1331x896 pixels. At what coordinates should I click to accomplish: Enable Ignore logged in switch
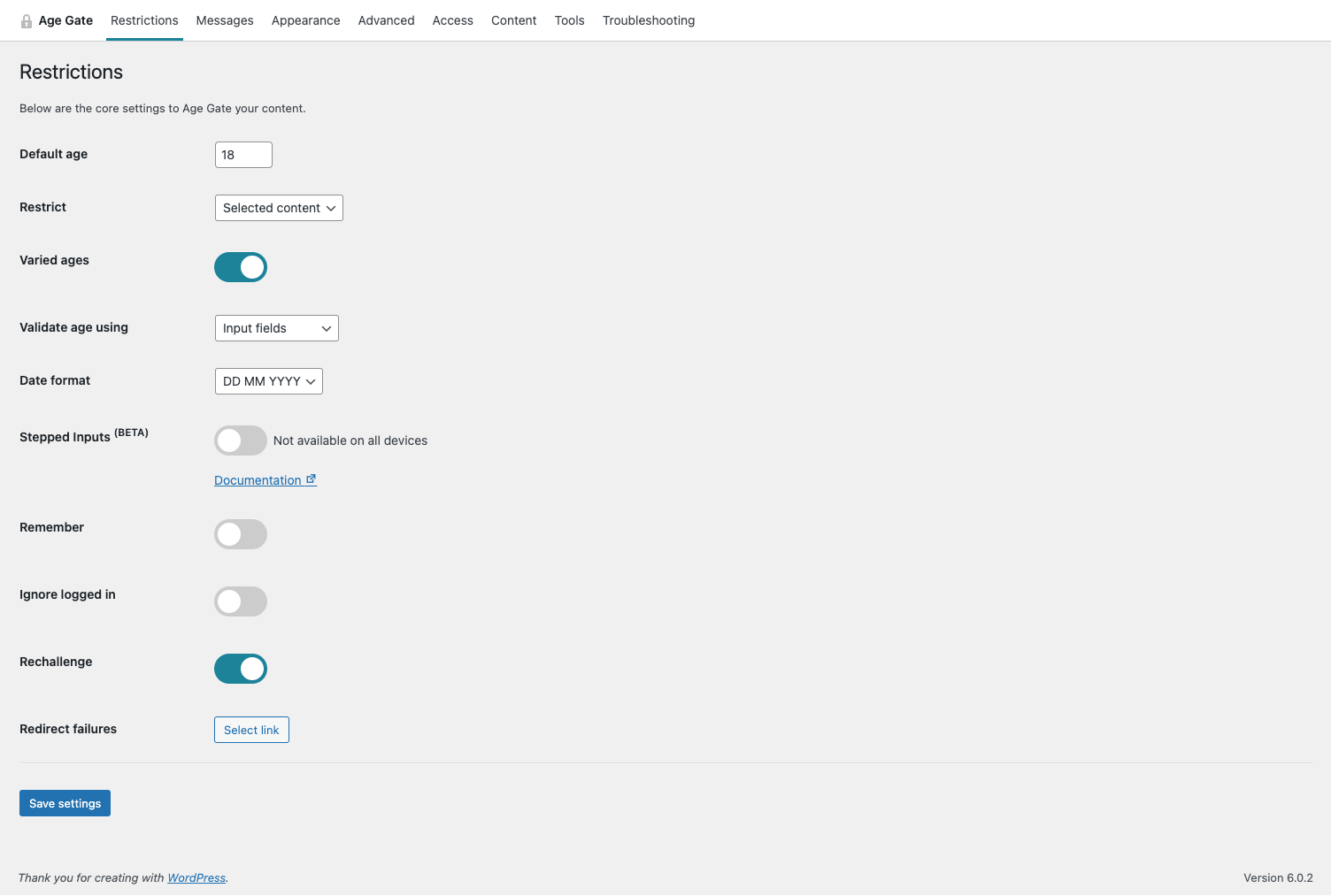point(241,601)
